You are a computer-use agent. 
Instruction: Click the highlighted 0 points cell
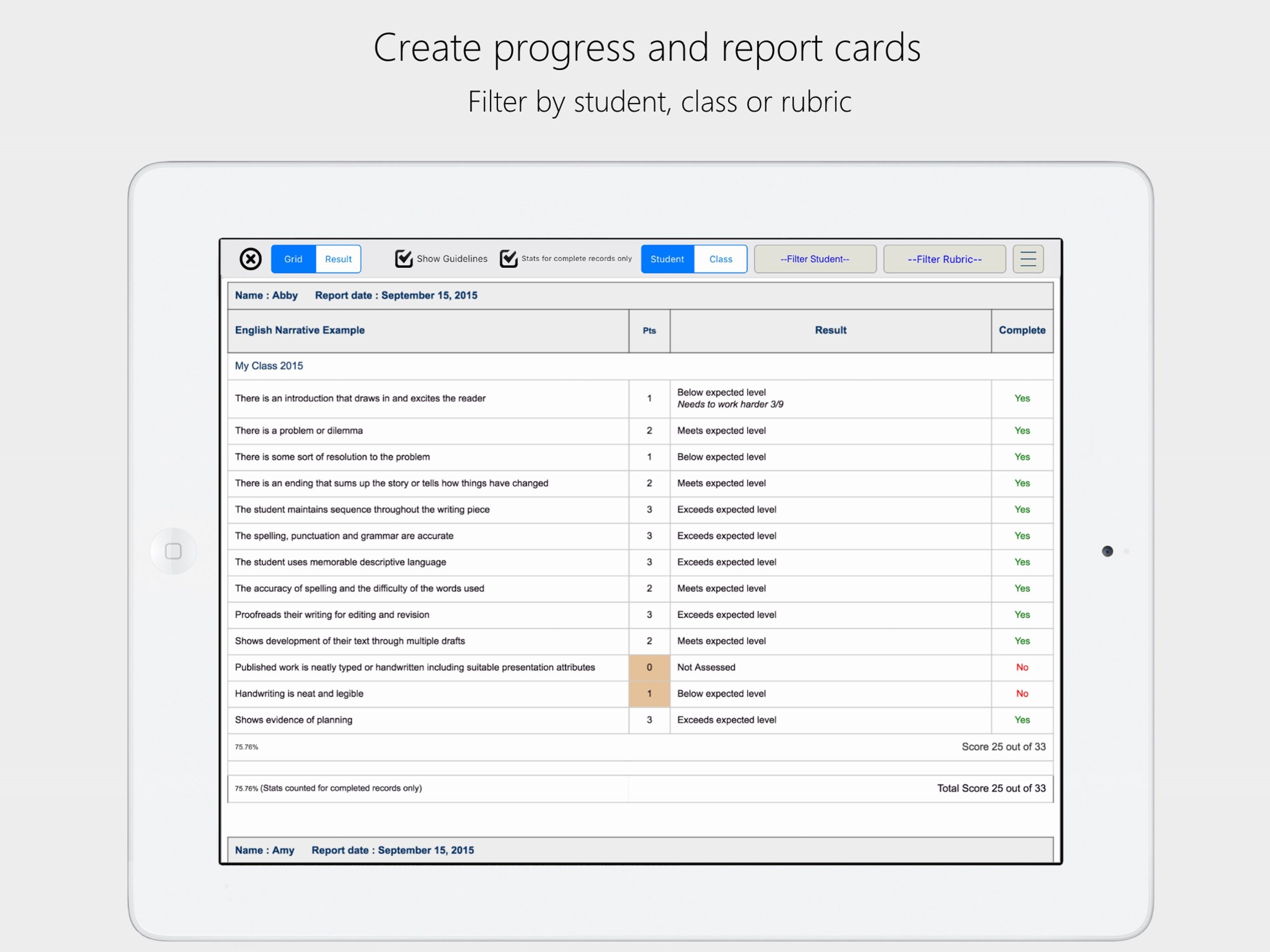point(649,667)
